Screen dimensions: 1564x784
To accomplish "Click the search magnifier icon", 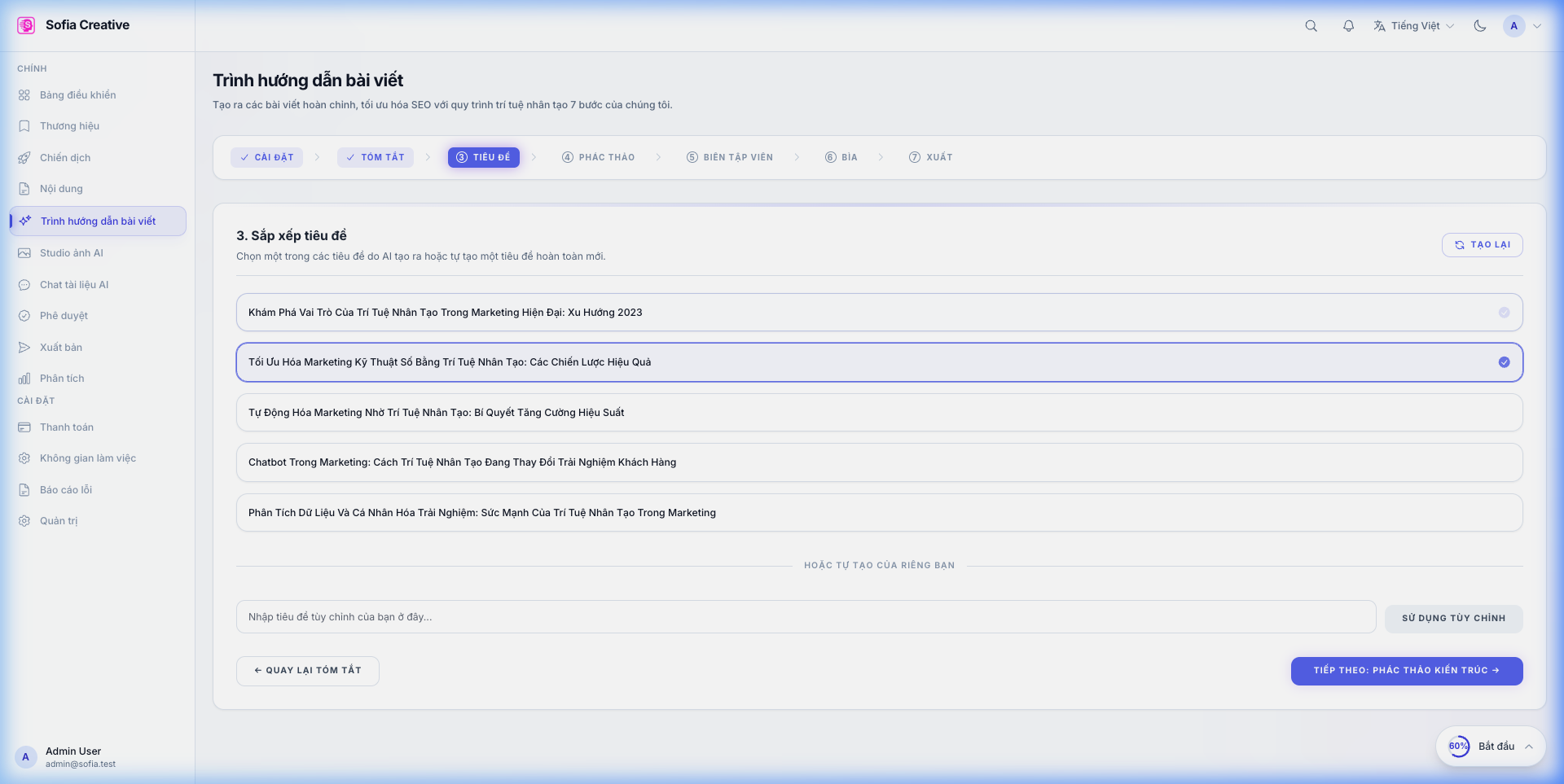I will click(x=1311, y=26).
